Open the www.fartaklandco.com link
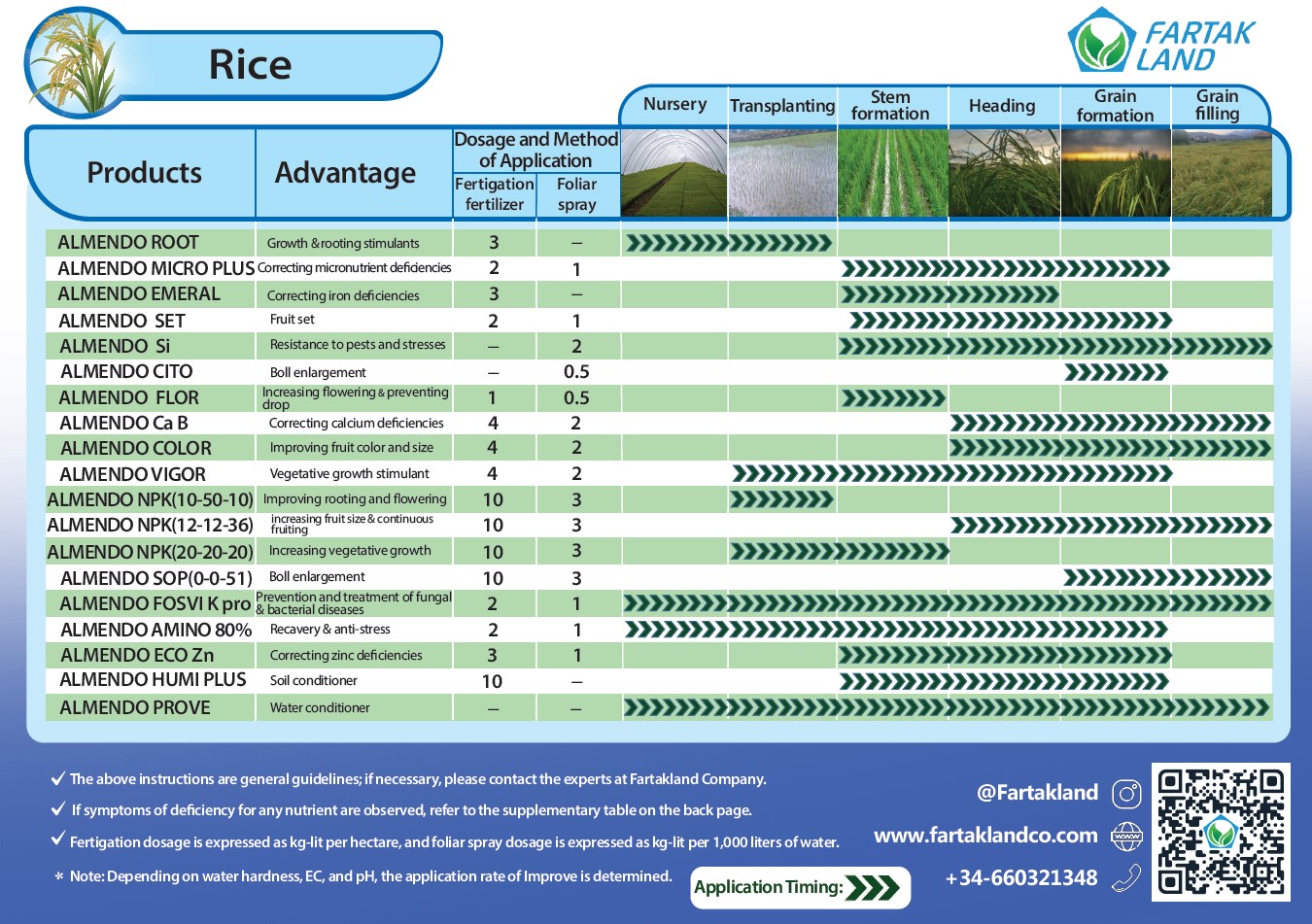 (x=985, y=836)
